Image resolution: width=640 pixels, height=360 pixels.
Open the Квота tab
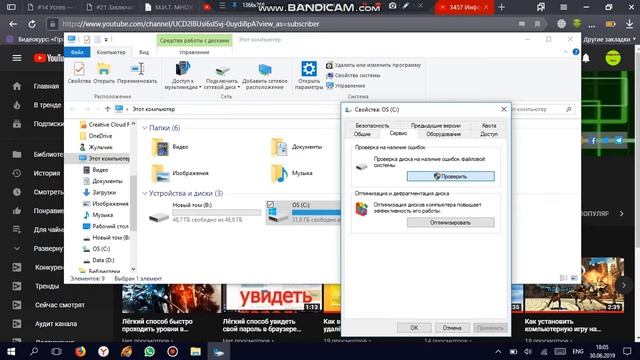[x=489, y=125]
